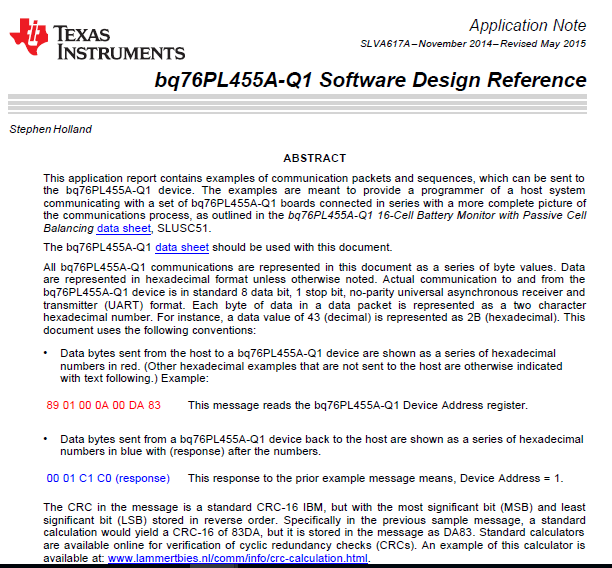612x568 pixels.
Task: Click the Texas Instruments logo
Action: (x=97, y=39)
